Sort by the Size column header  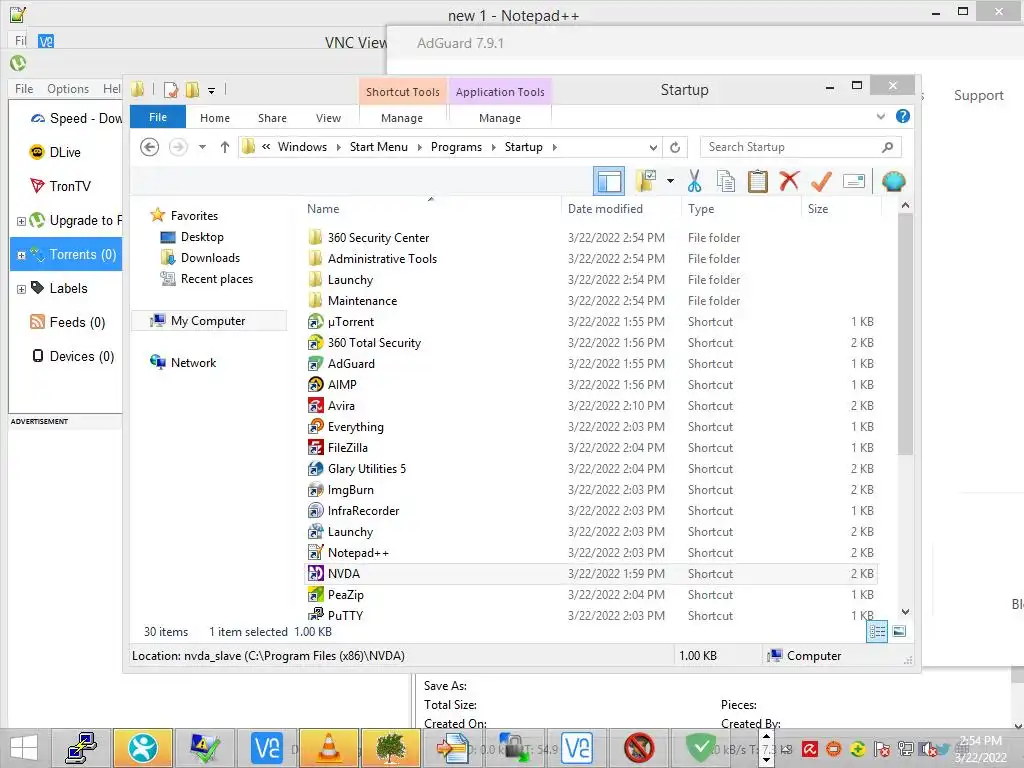pos(818,209)
